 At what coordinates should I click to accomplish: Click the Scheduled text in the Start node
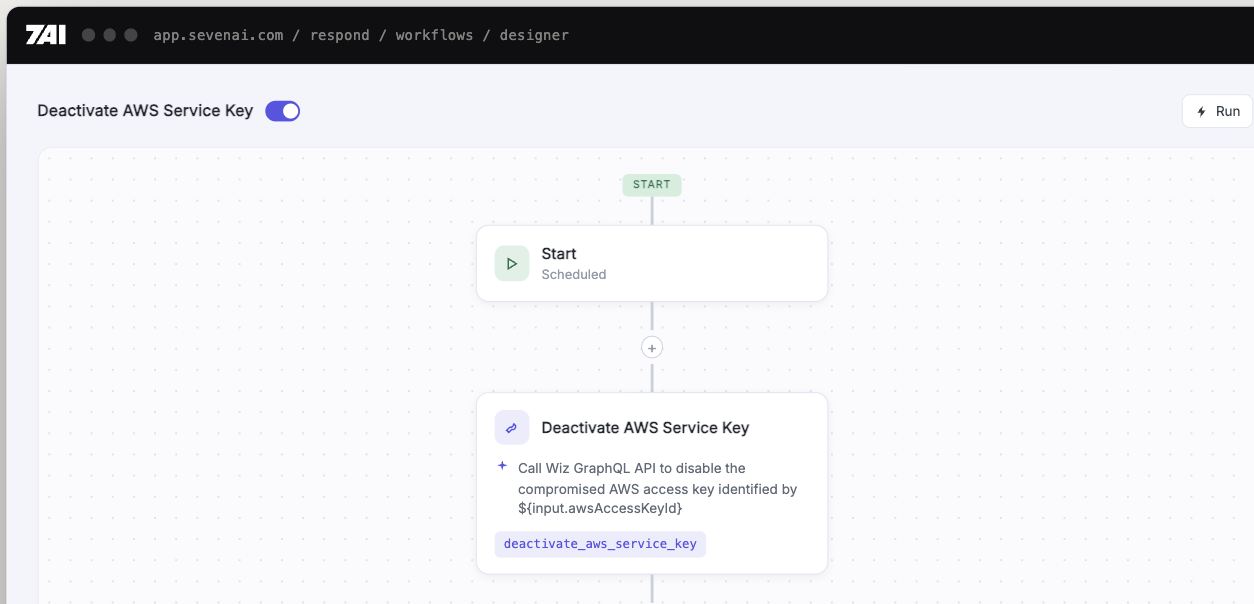coord(574,274)
